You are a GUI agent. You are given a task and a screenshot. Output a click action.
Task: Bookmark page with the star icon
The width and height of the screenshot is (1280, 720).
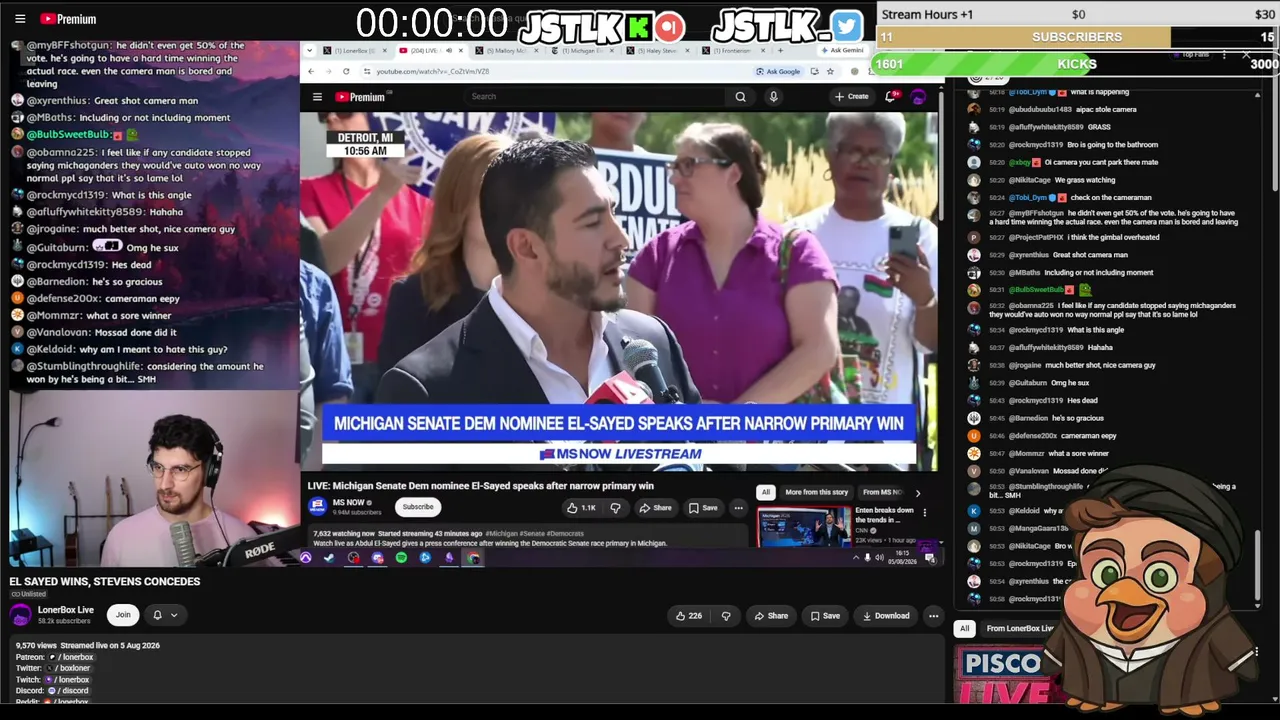(830, 71)
